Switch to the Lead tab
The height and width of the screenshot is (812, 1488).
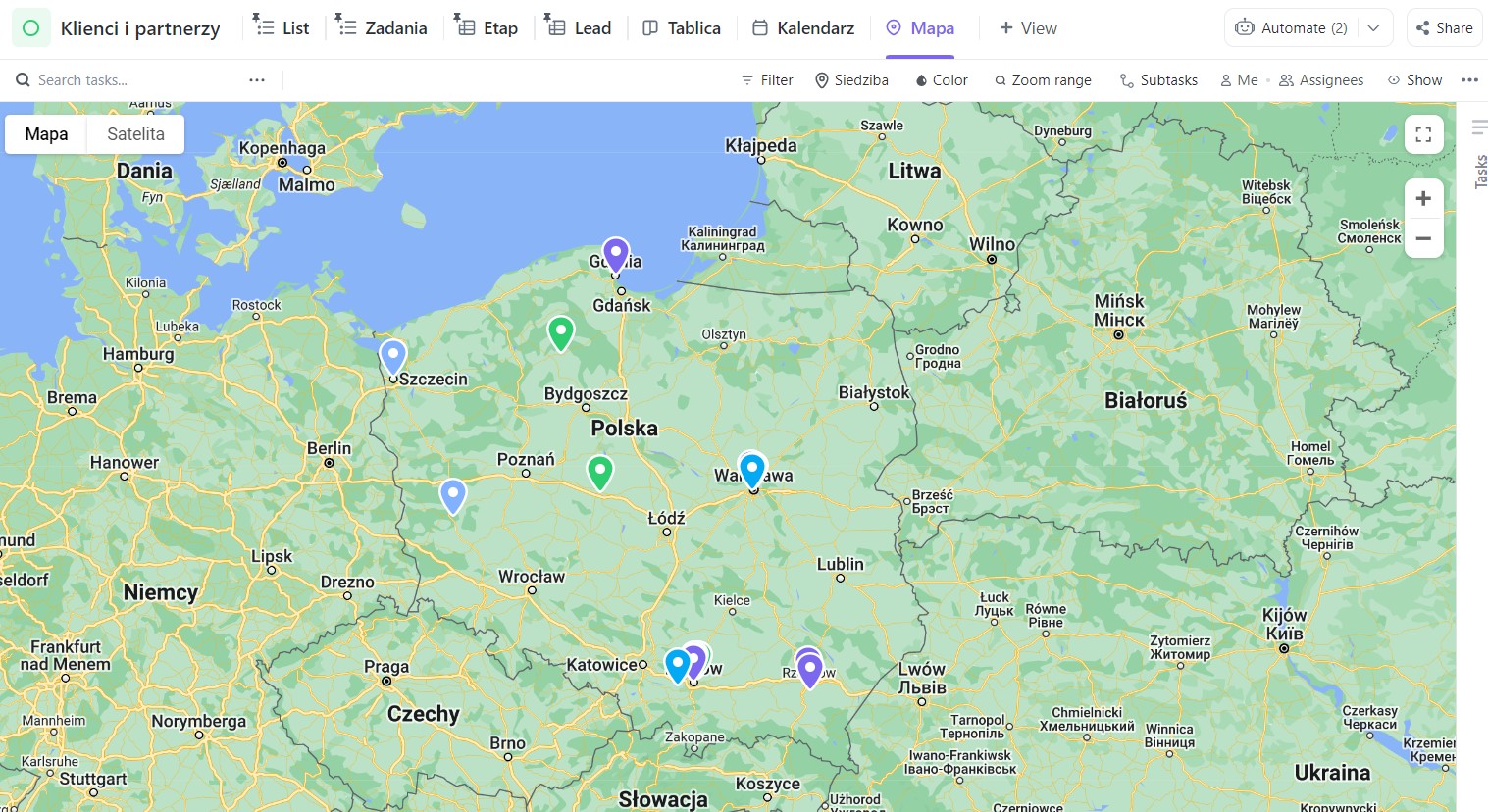pos(579,28)
